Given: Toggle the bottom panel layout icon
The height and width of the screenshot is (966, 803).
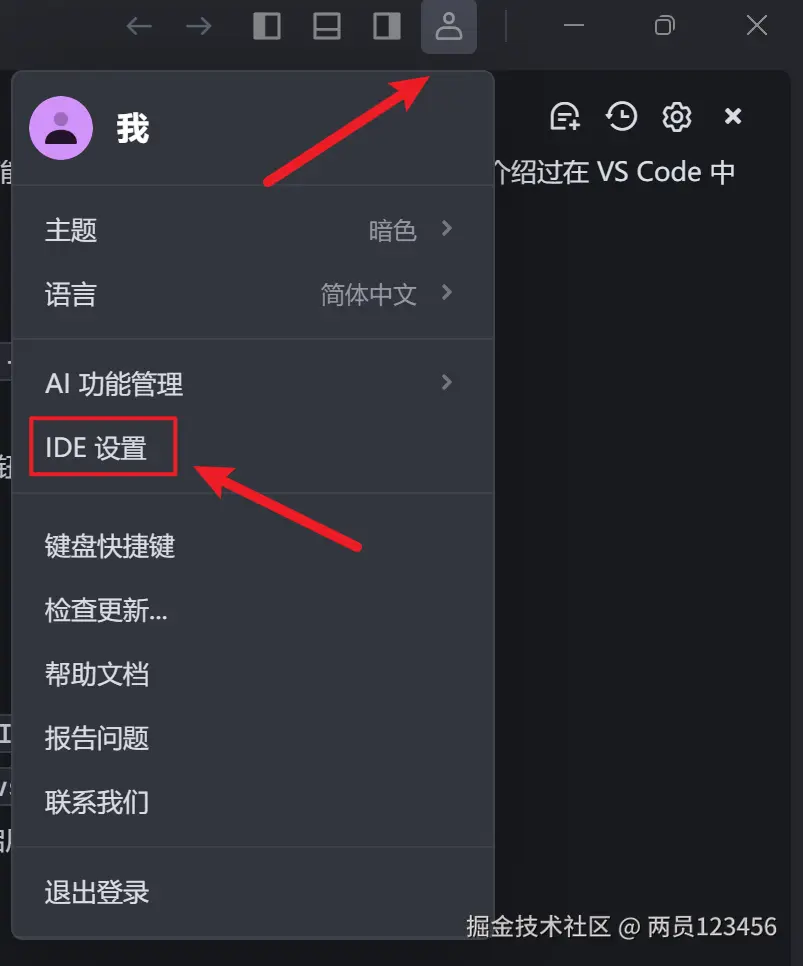Looking at the screenshot, I should pos(327,26).
